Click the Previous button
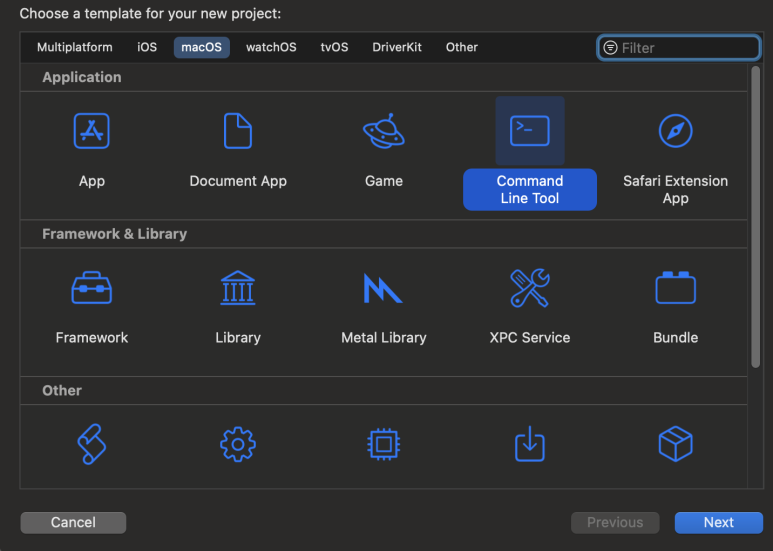773x551 pixels. click(615, 522)
